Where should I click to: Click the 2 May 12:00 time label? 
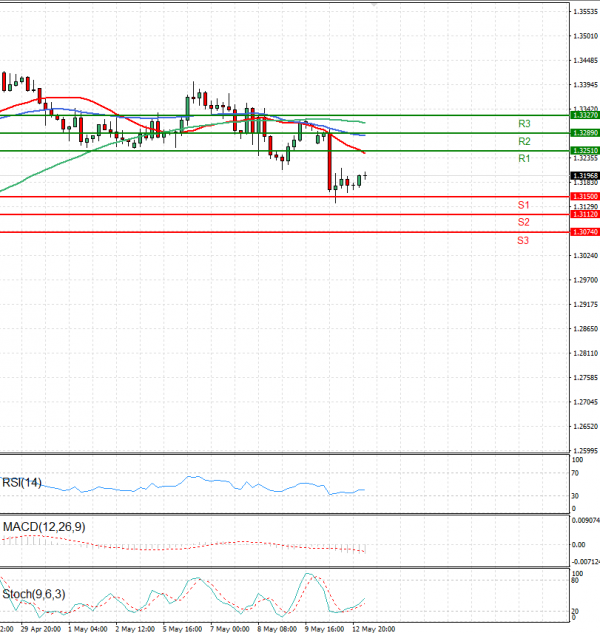click(x=135, y=629)
